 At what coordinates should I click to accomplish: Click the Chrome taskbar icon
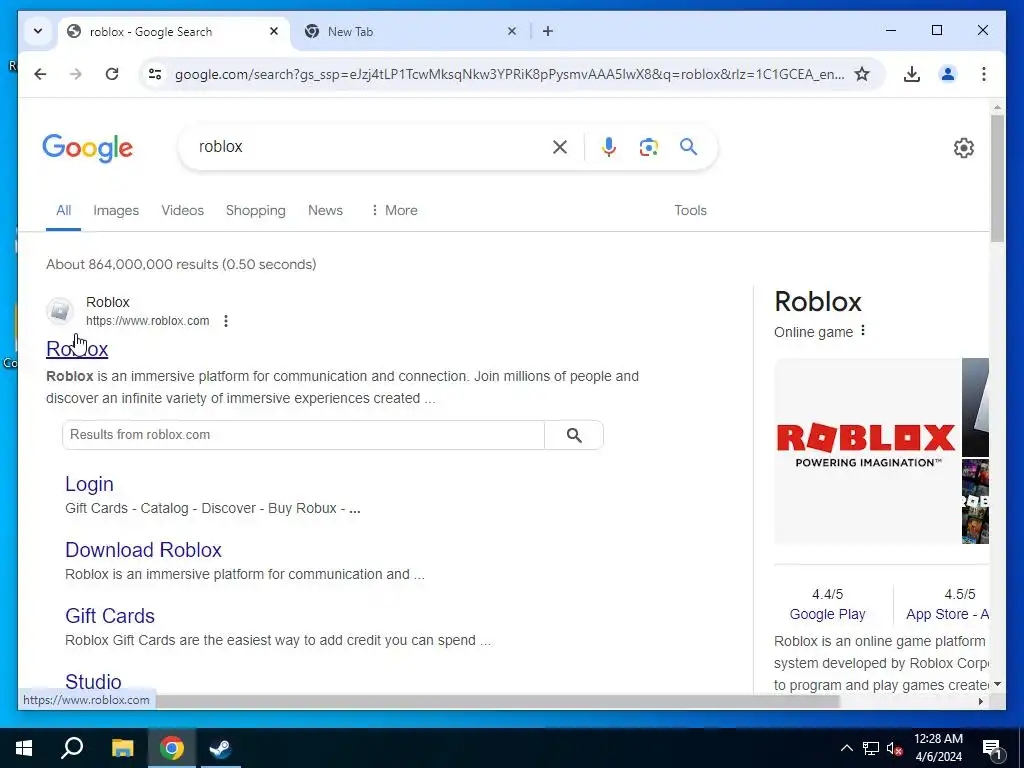click(172, 748)
